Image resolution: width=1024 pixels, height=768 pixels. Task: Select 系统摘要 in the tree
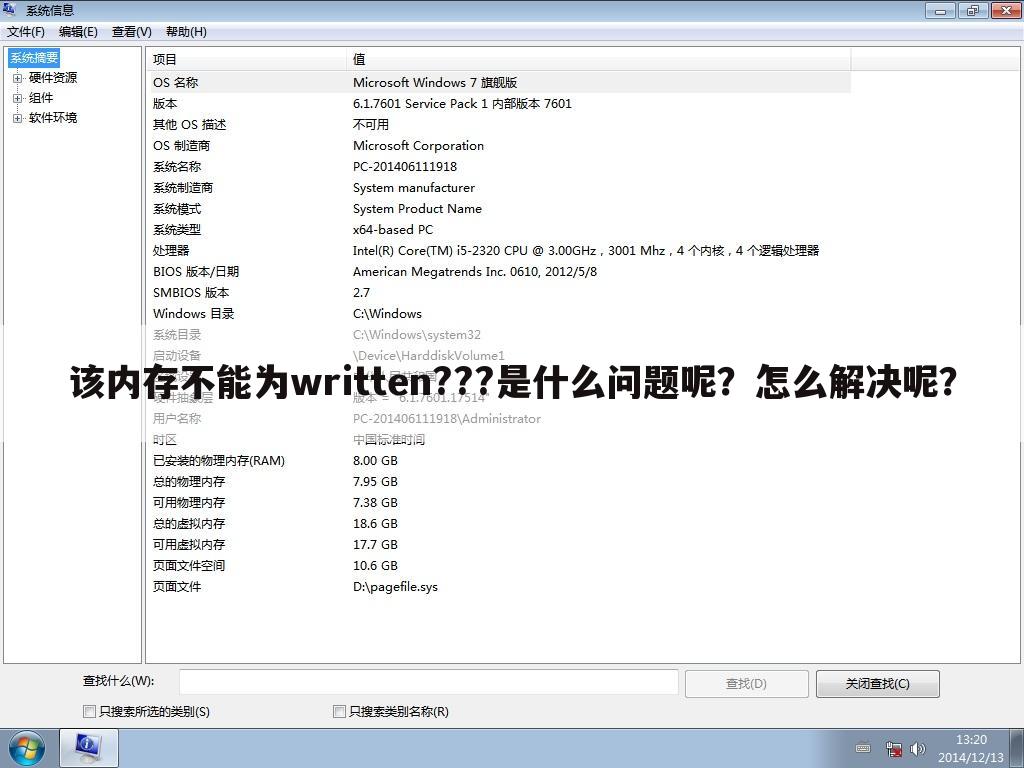[34, 57]
